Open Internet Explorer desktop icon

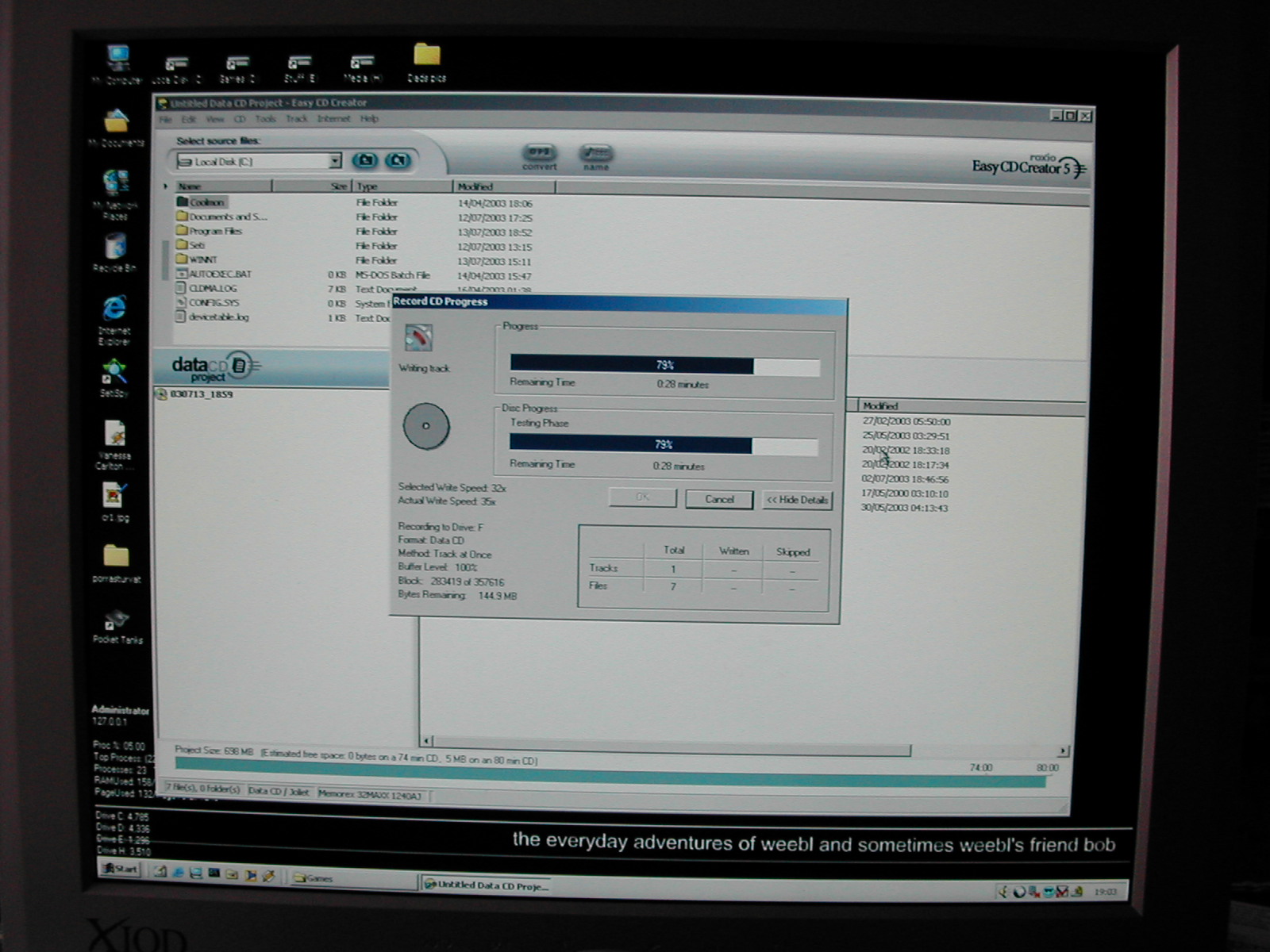[114, 311]
